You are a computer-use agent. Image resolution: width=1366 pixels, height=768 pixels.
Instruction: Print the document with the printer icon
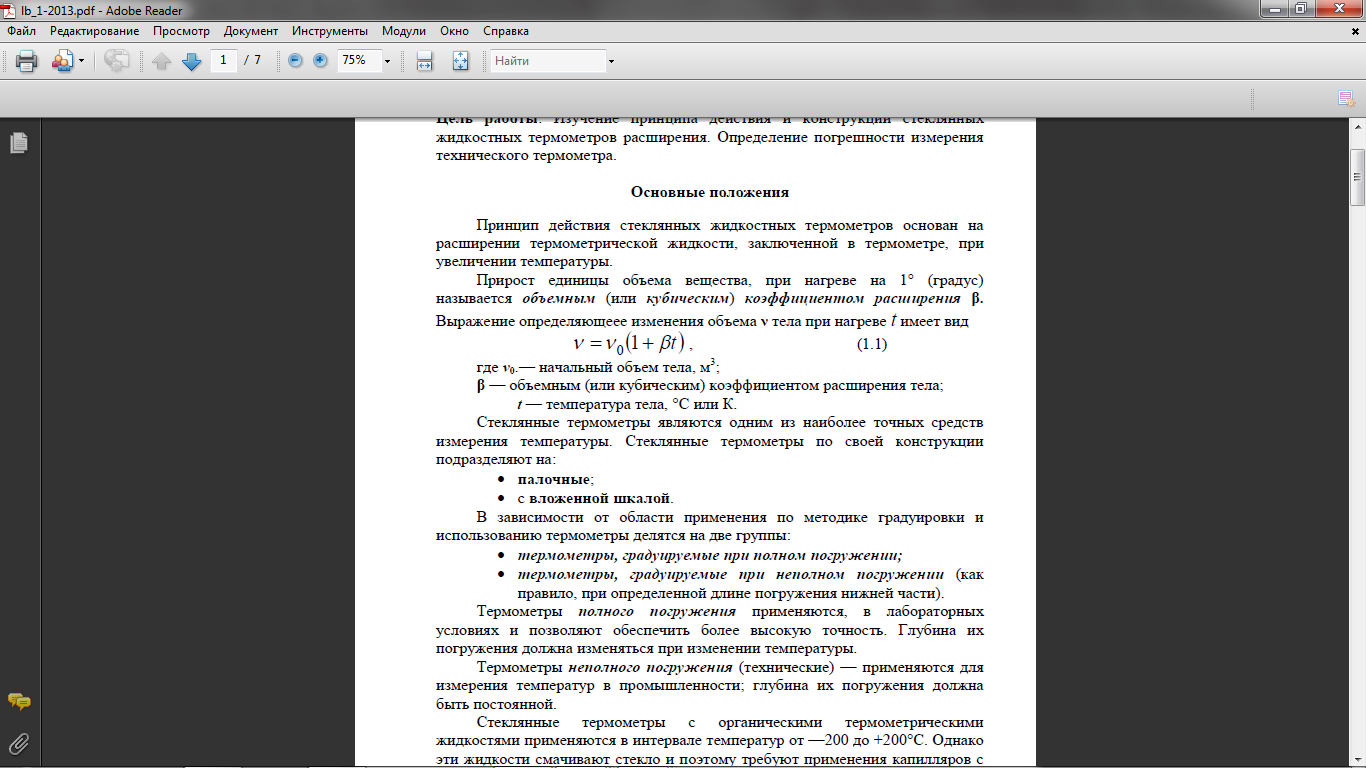[26, 61]
